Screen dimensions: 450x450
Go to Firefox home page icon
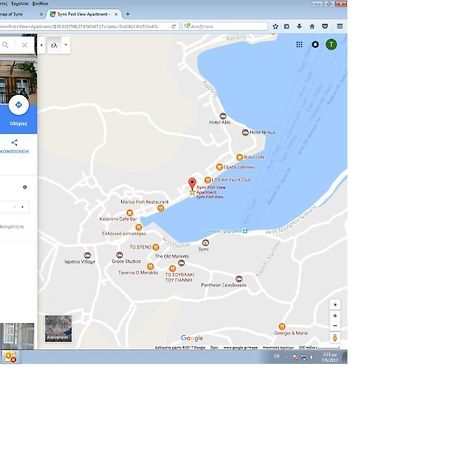coord(312,26)
